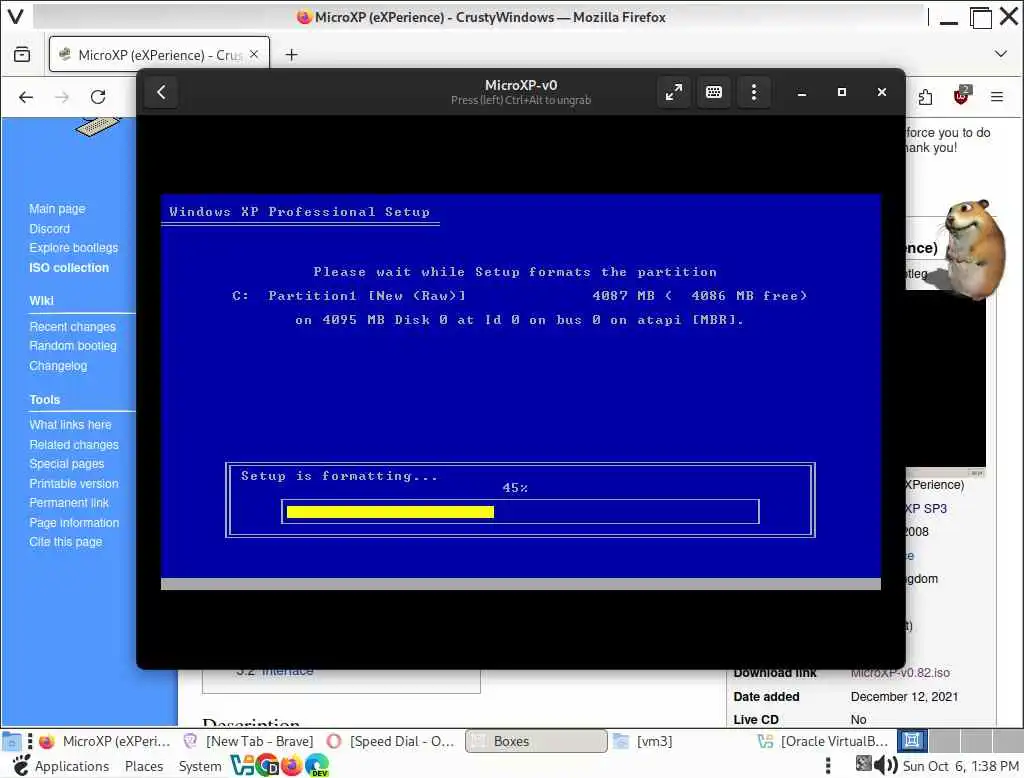Open Permanent link in Tools
Screen dimensions: 1024x778
pyautogui.click(x=69, y=502)
